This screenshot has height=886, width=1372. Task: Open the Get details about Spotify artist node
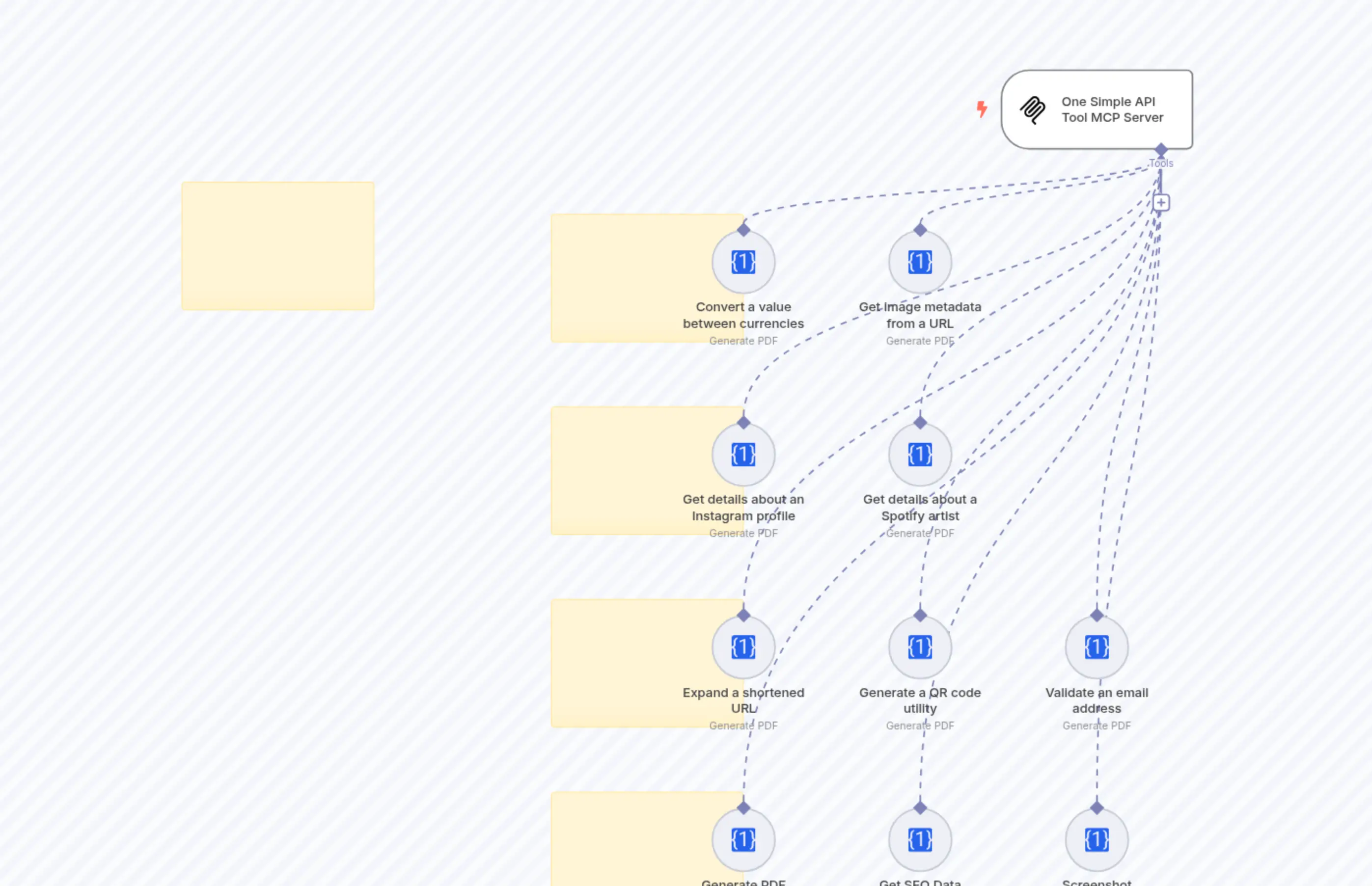(x=920, y=455)
